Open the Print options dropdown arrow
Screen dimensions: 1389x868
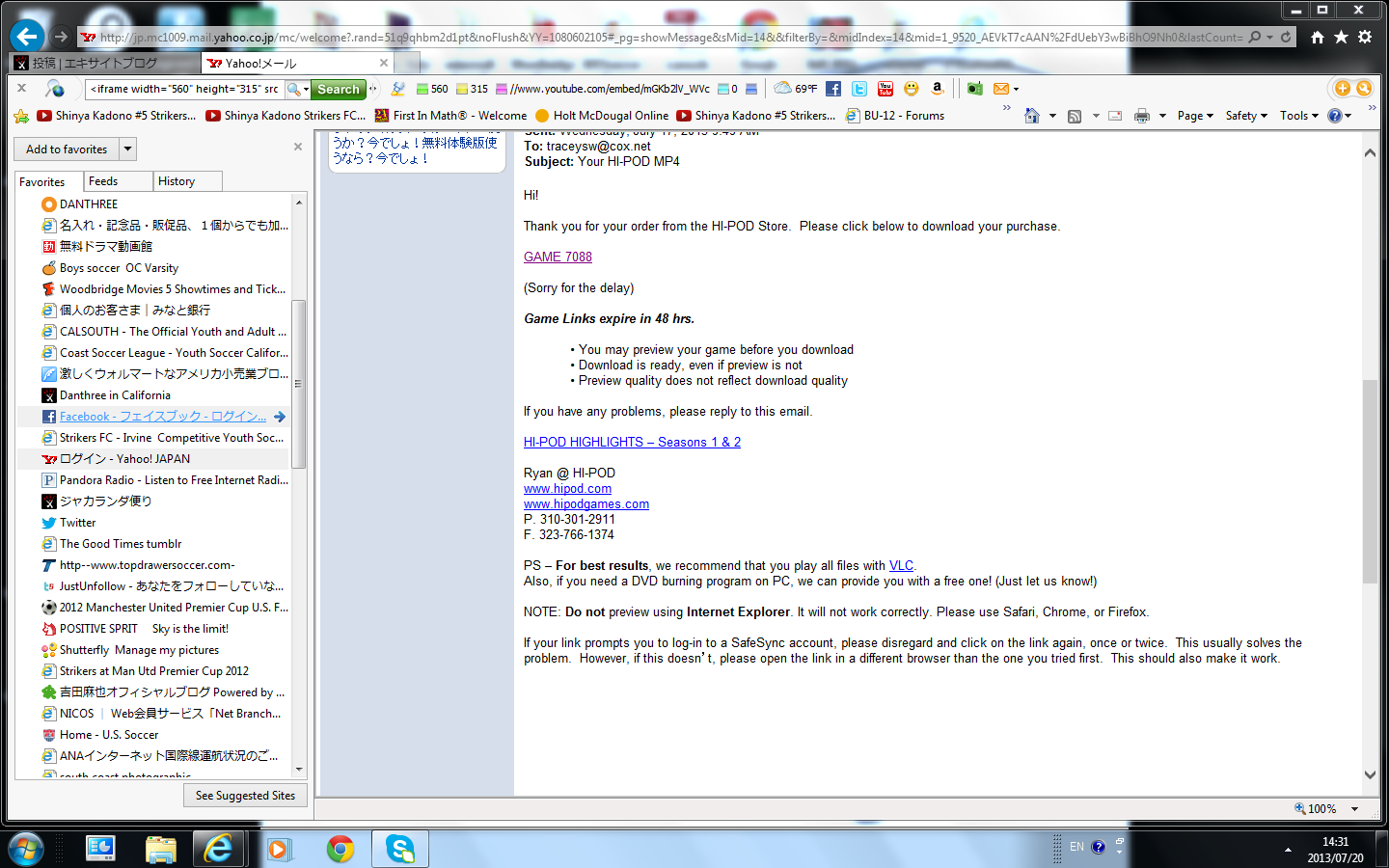pos(1162,116)
